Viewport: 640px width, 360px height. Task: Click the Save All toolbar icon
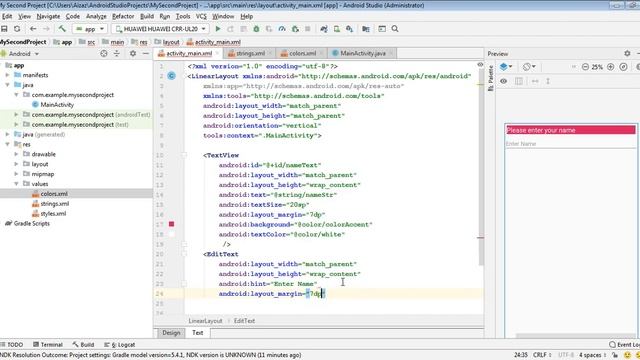click(4, 29)
